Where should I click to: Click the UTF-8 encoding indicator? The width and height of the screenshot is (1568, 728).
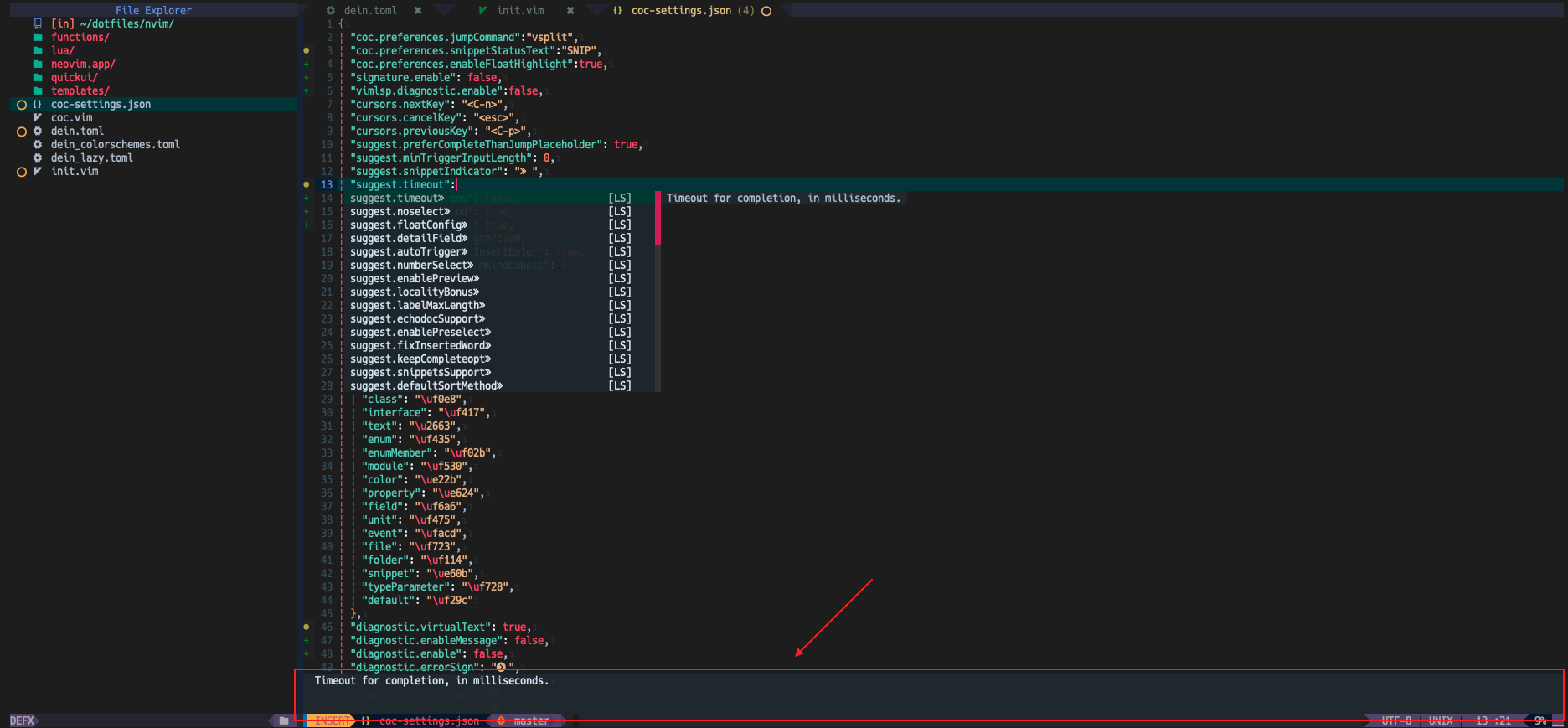pos(1396,720)
